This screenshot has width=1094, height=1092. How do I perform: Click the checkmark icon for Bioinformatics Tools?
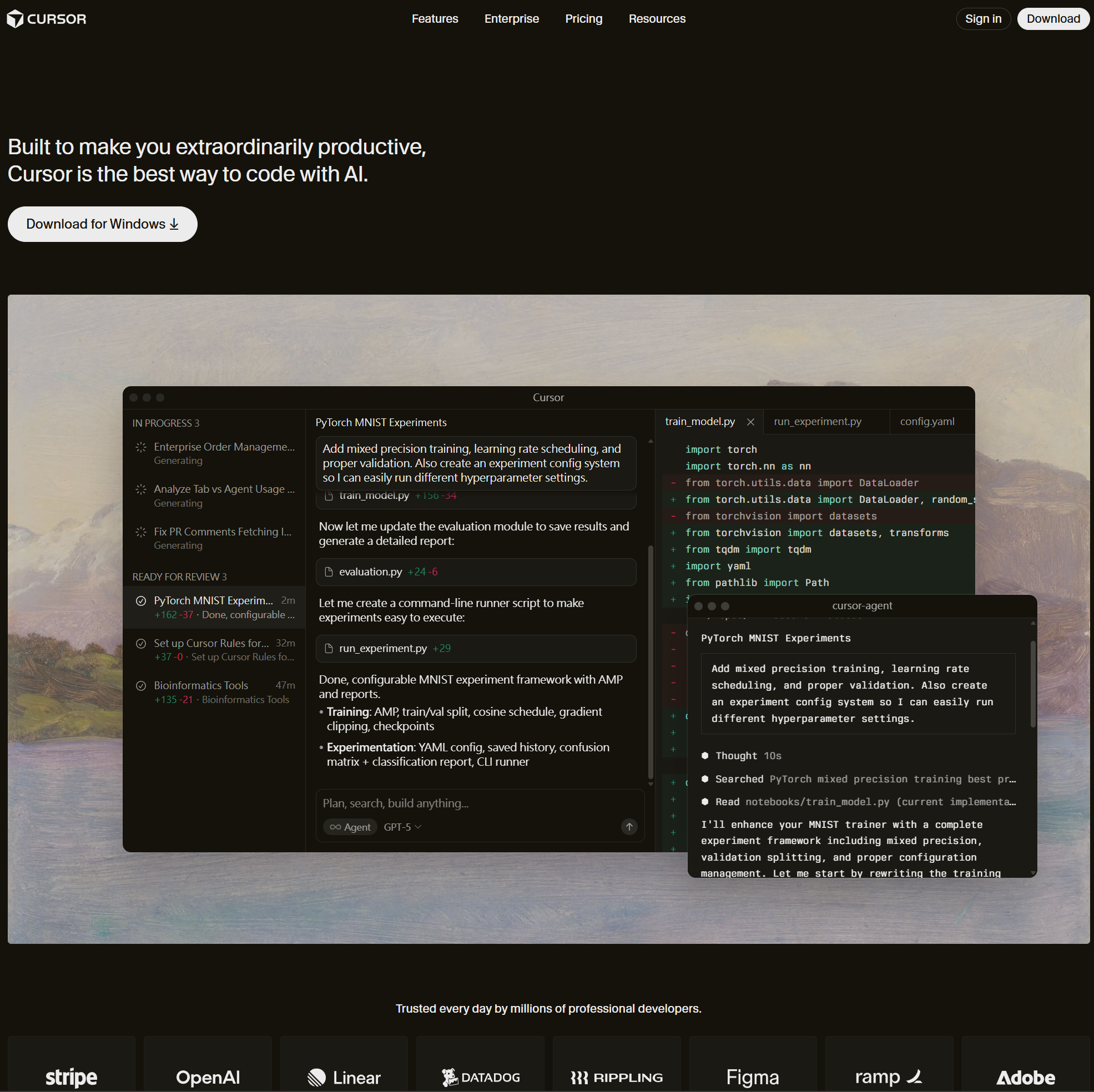pos(141,685)
